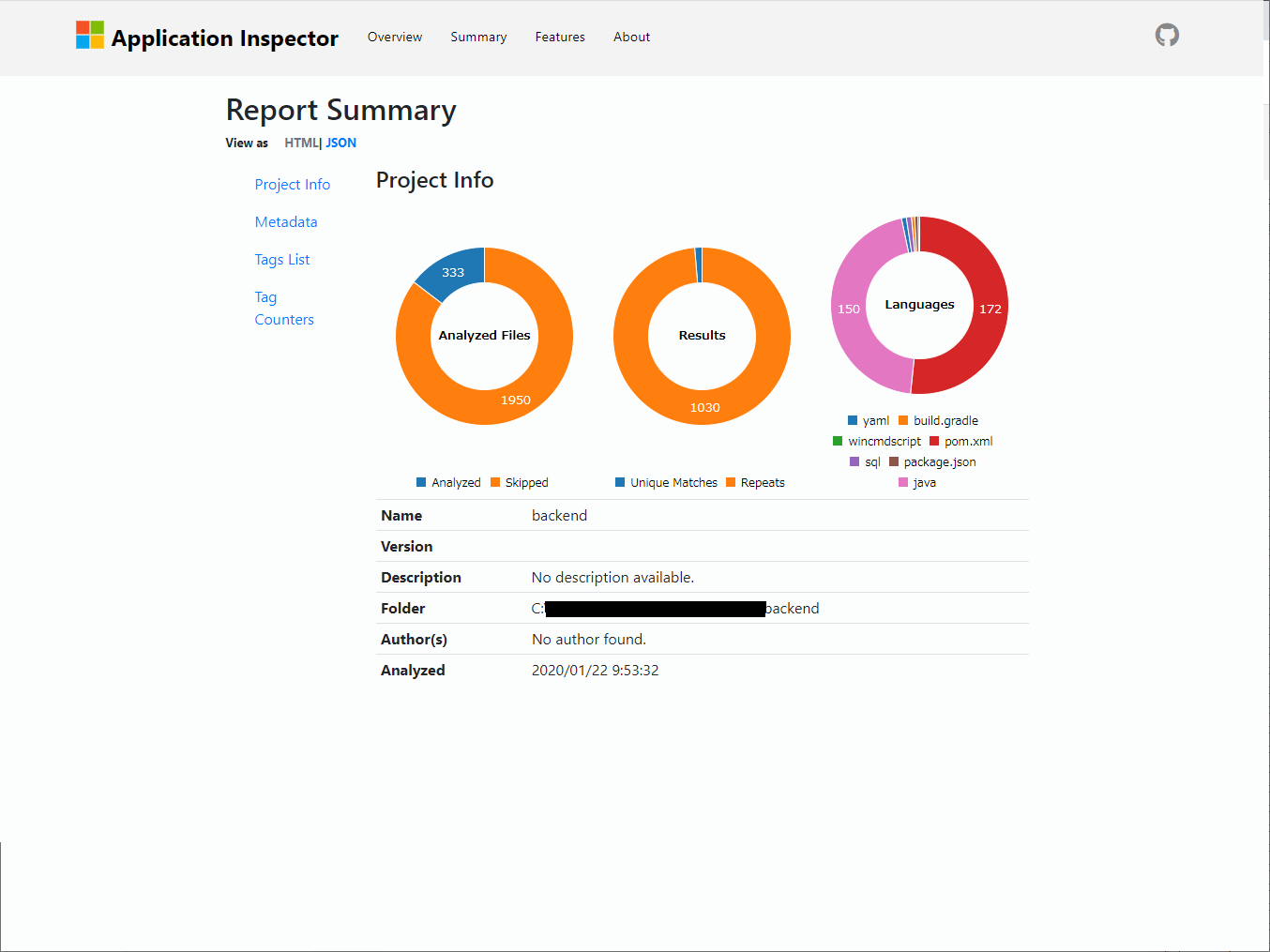Click the orange Skipped legend swatch
This screenshot has width=1270, height=952.
495,482
